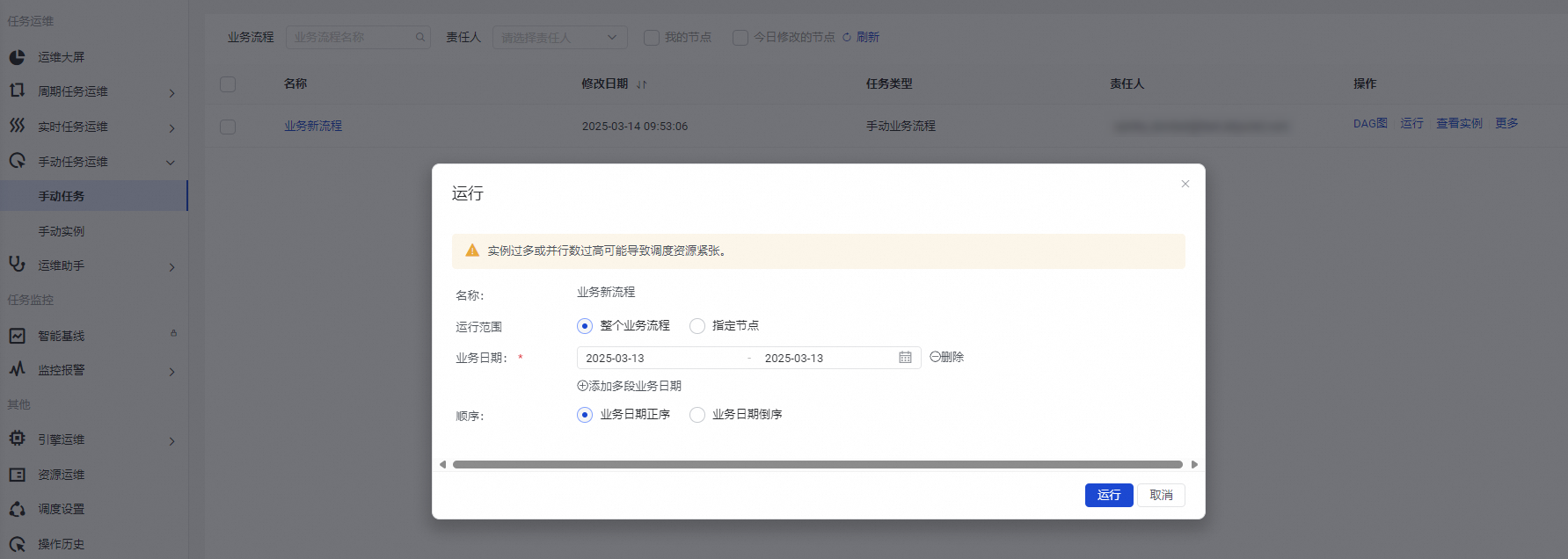Toggle the 今日修改的节点 checkbox
The width and height of the screenshot is (1568, 559).
(x=740, y=38)
